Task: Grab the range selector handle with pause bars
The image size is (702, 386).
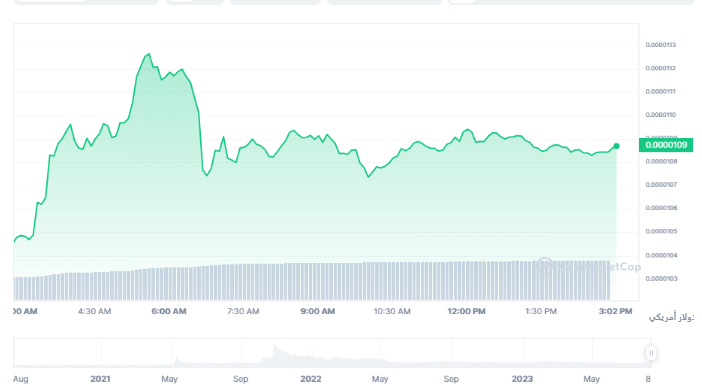Action: pyautogui.click(x=651, y=353)
